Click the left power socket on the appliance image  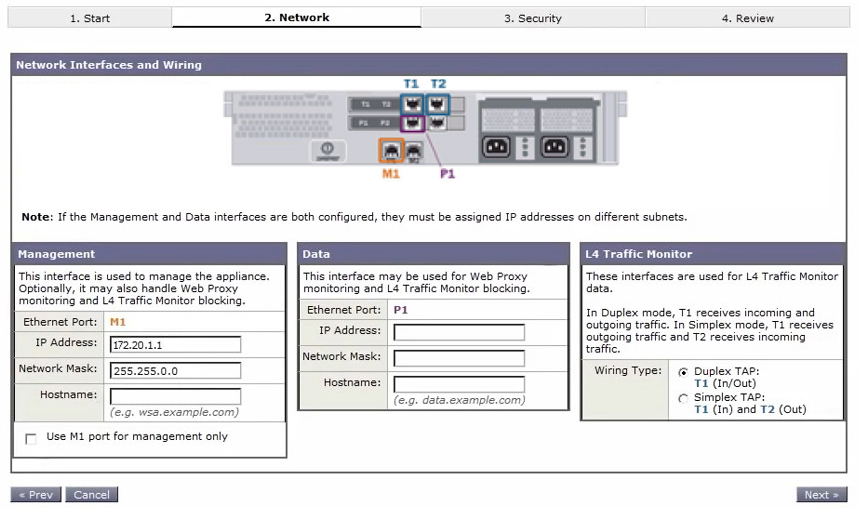pos(497,147)
